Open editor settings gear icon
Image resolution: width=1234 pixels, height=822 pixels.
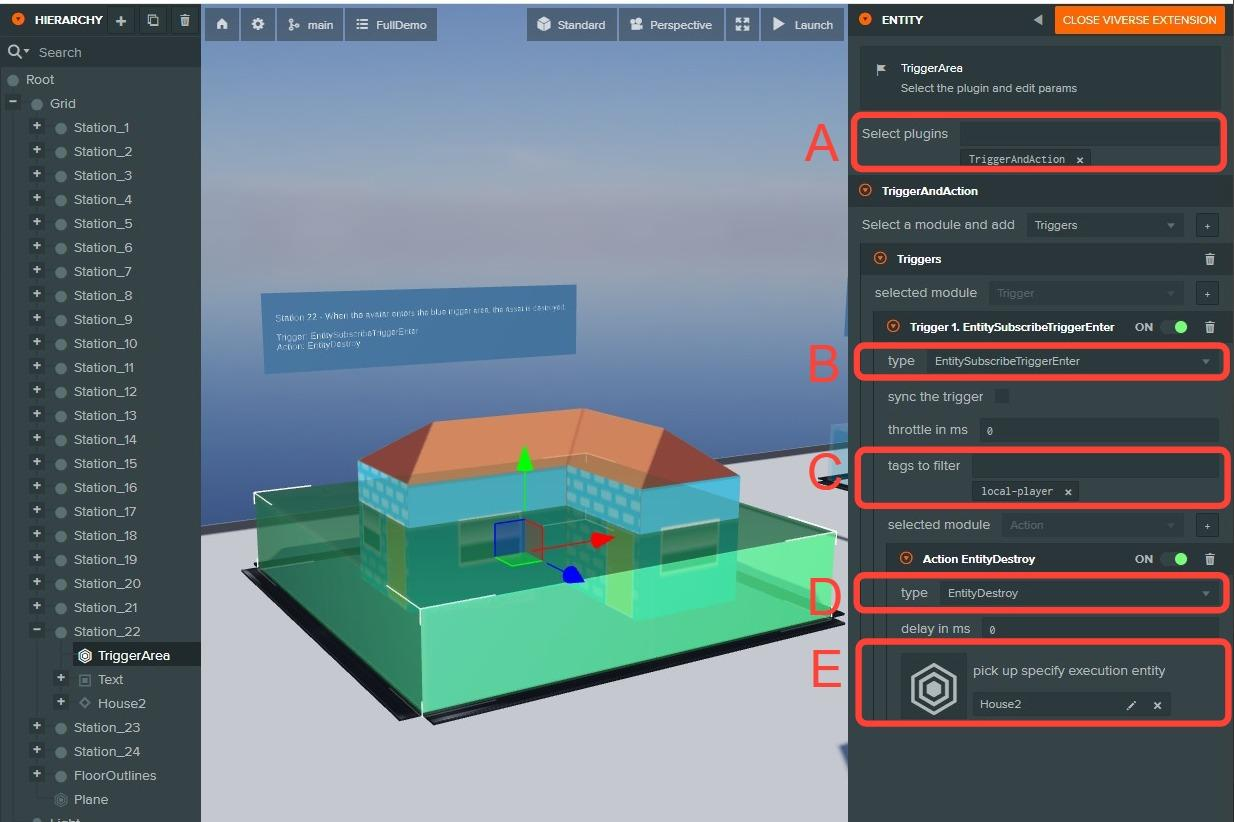(258, 25)
